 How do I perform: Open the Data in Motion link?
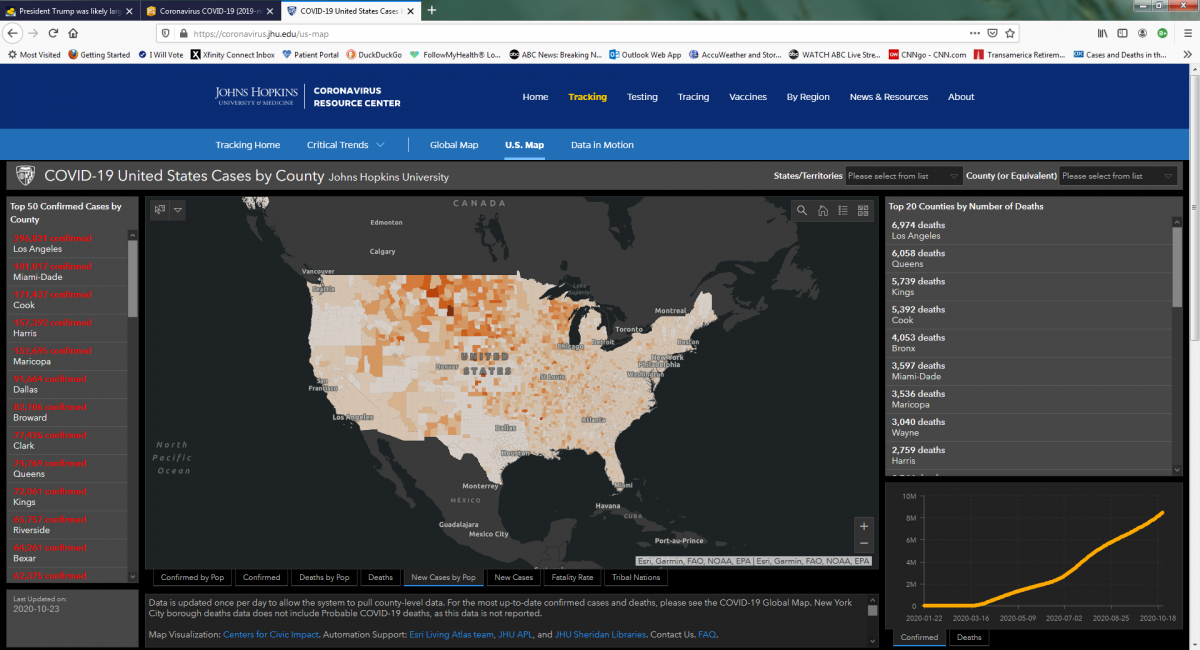[602, 145]
